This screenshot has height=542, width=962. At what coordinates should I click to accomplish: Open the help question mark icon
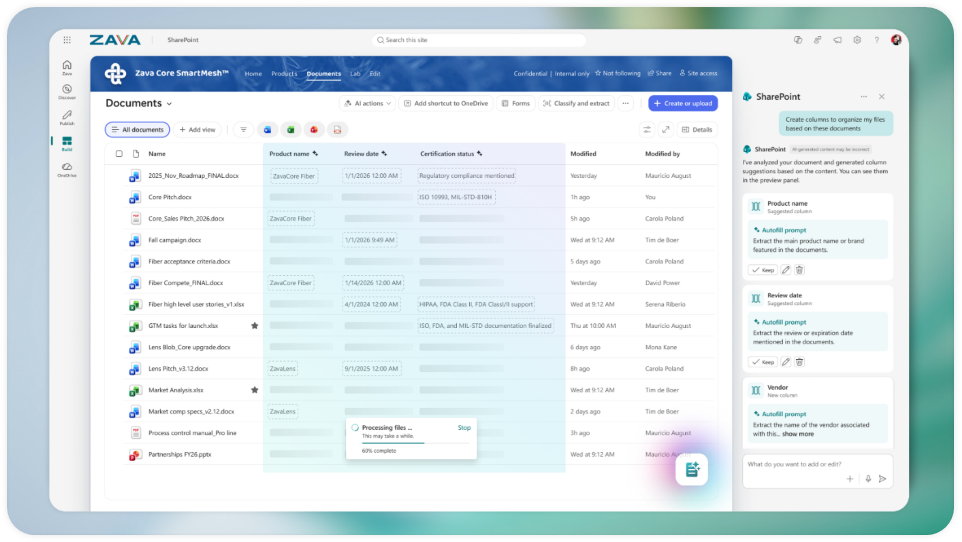pyautogui.click(x=877, y=40)
